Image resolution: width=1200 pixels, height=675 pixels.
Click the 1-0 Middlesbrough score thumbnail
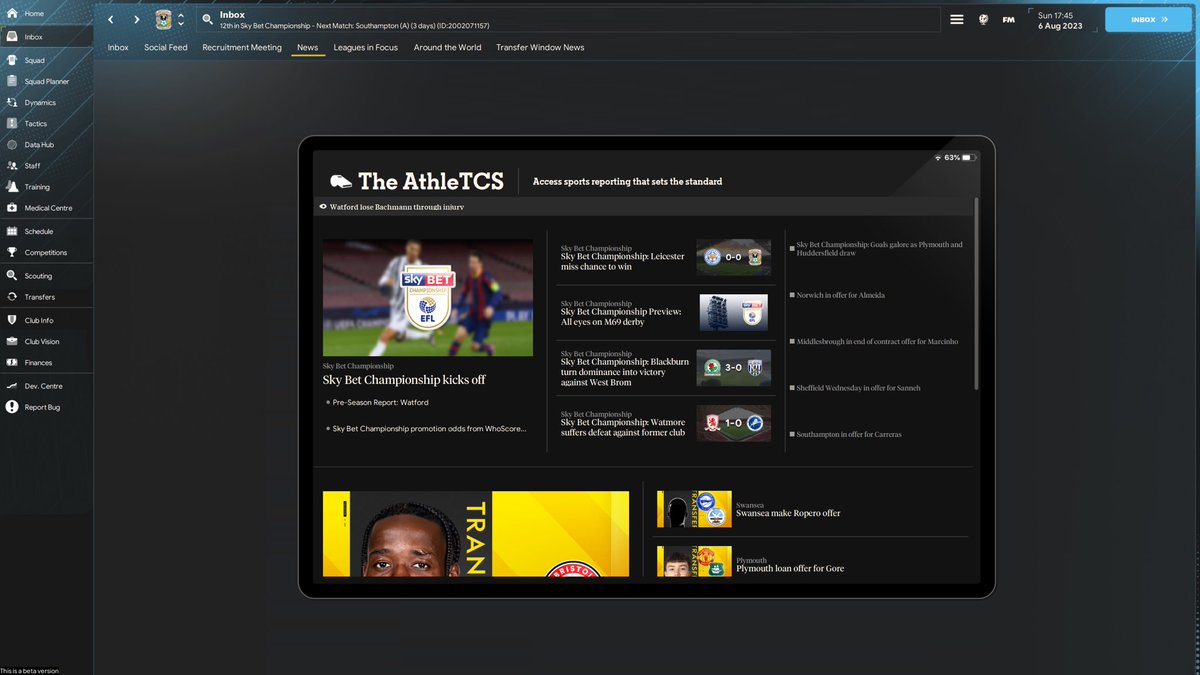[734, 423]
